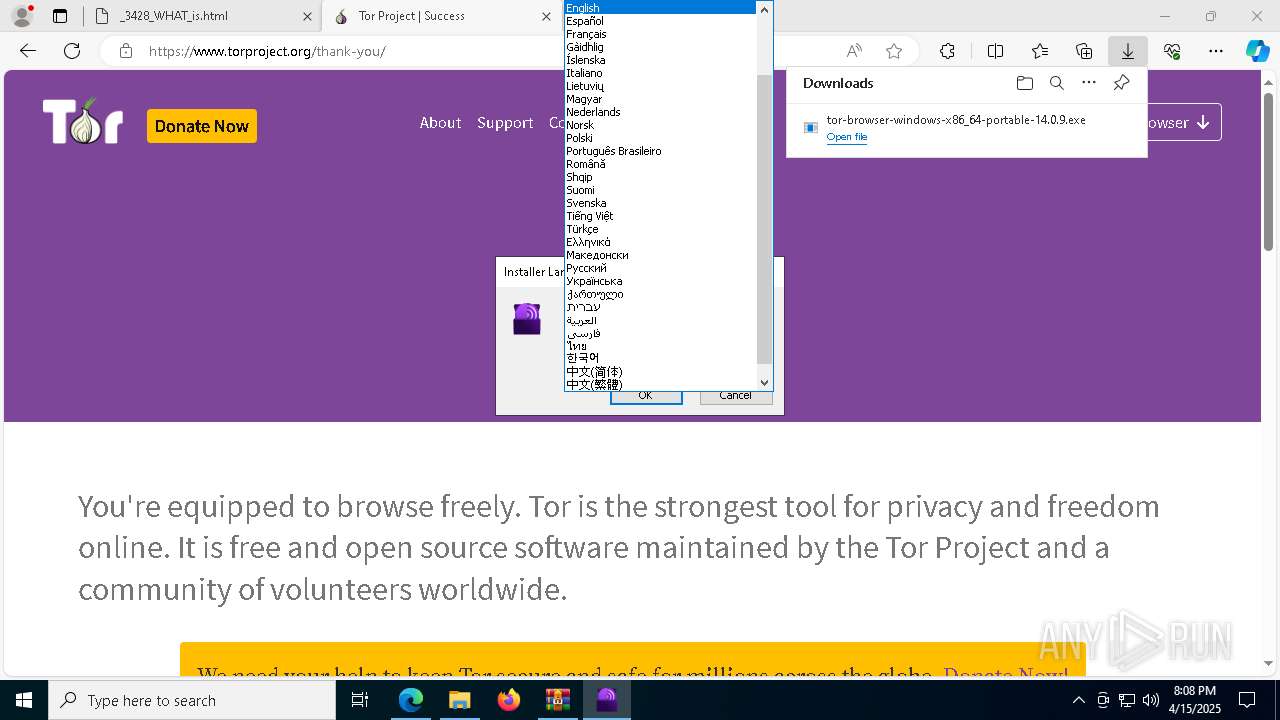
Task: Click the Downloads toolbar icon
Action: pos(1127,51)
